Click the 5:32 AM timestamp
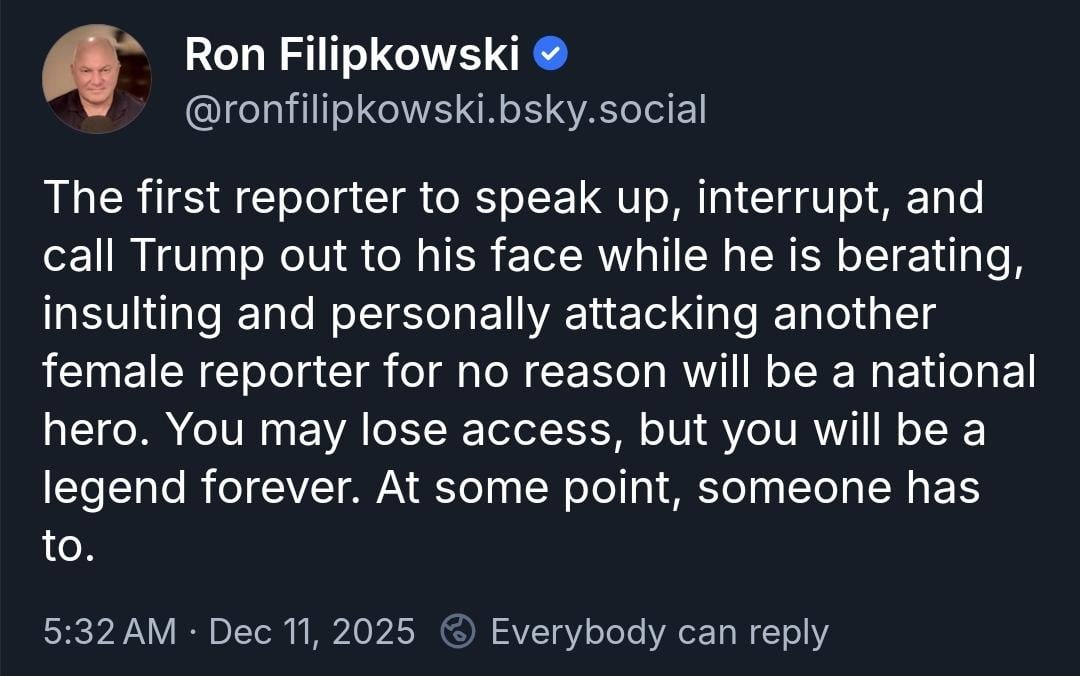1080x676 pixels. 109,632
